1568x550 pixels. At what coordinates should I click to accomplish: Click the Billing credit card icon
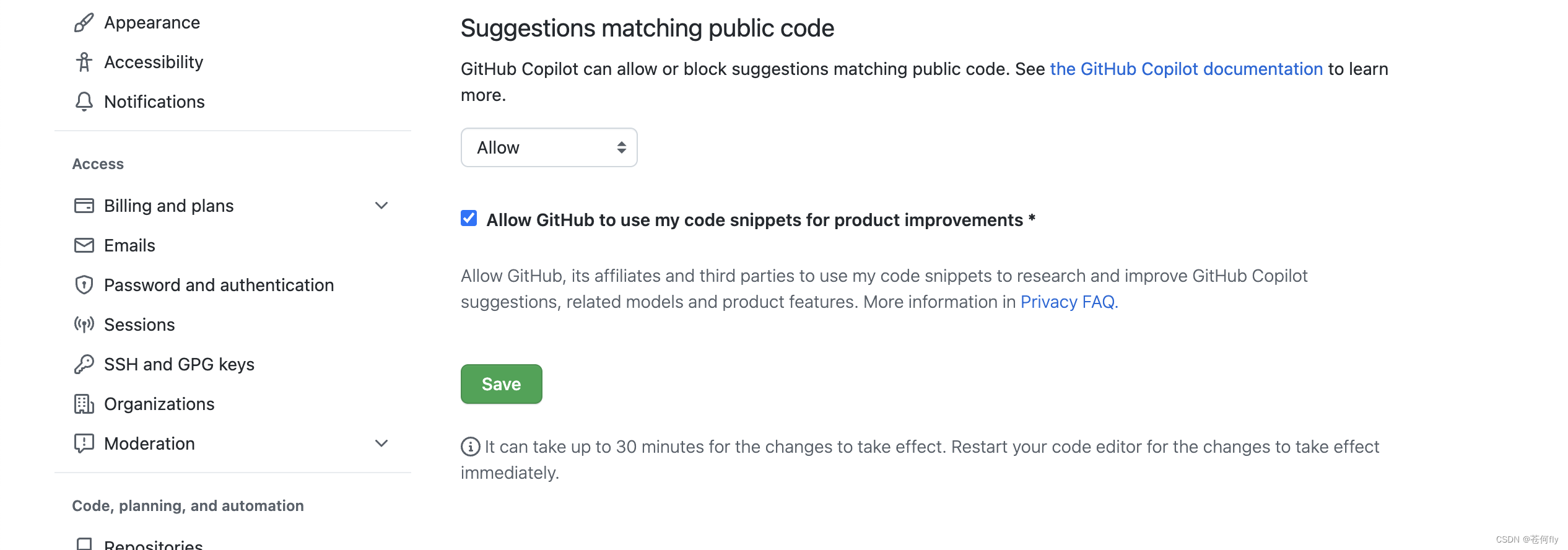tap(84, 206)
